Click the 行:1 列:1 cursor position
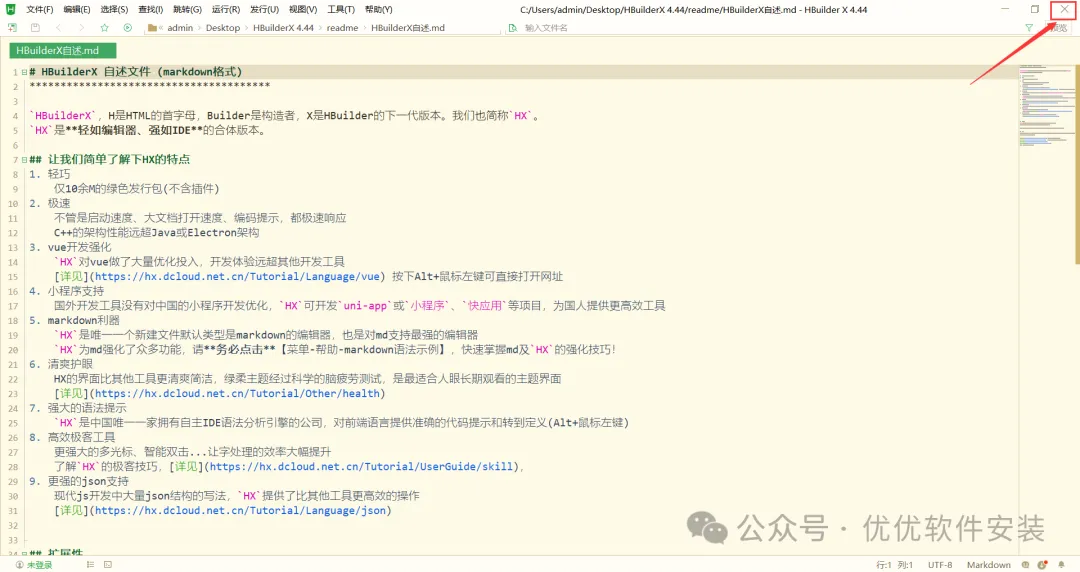 point(894,564)
